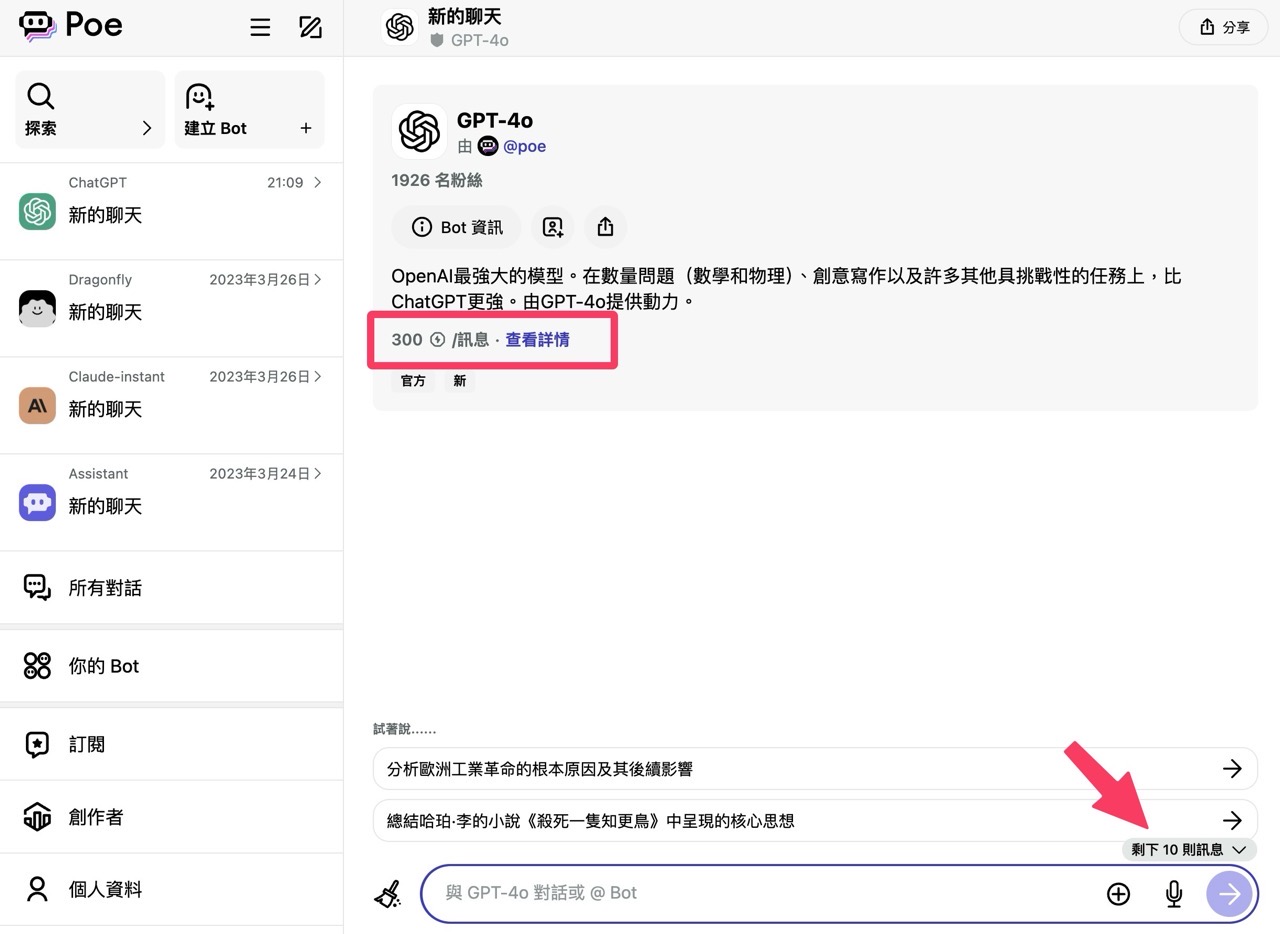
Task: Open the ChatGPT conversation row
Action: (x=171, y=212)
